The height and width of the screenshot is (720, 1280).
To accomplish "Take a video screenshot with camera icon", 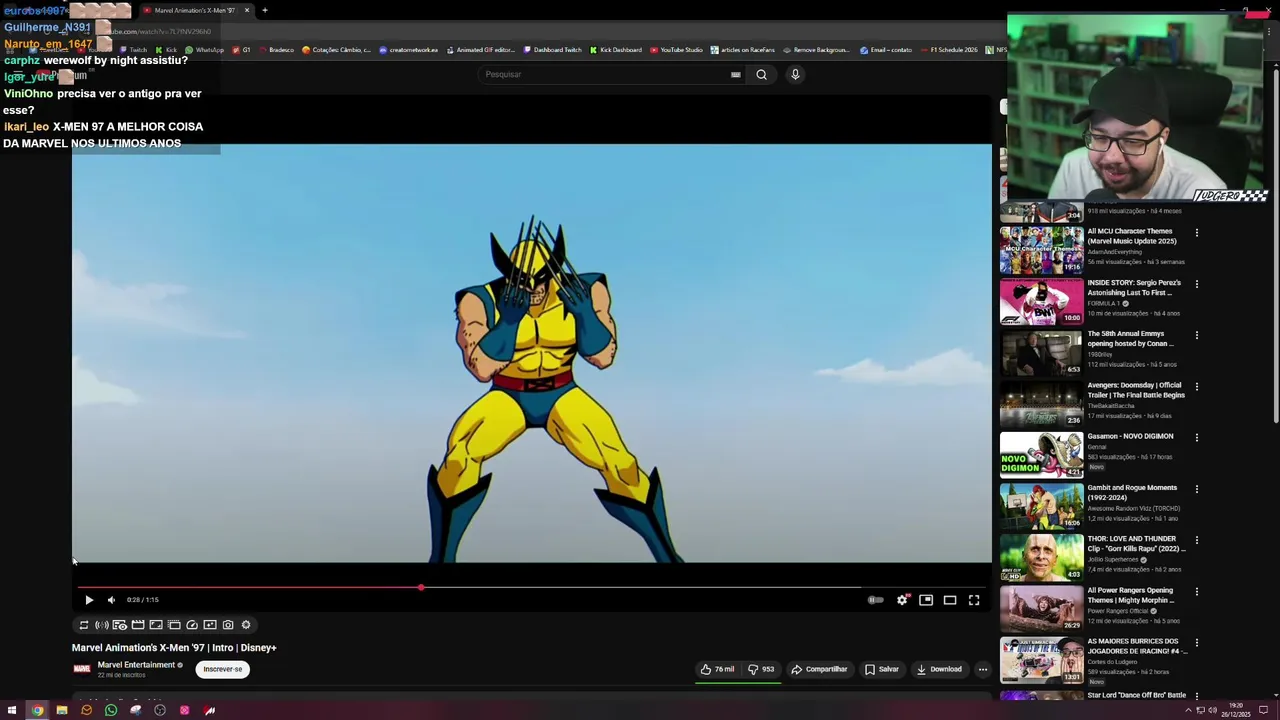I will pos(228,625).
